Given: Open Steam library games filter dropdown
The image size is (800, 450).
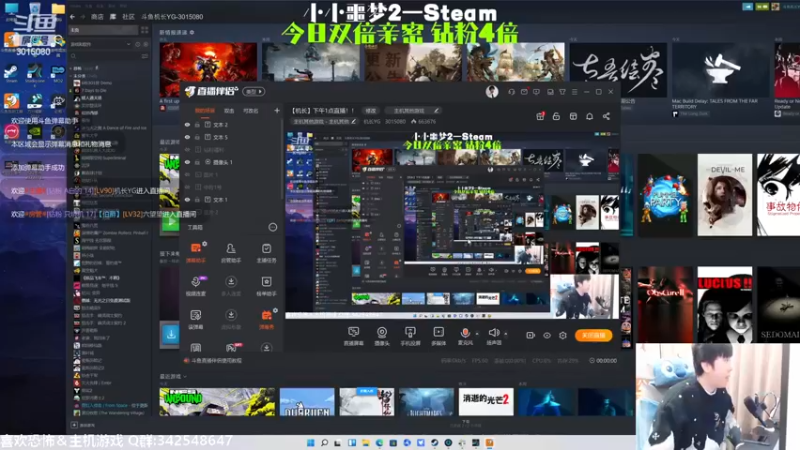Looking at the screenshot, I should pos(101,44).
